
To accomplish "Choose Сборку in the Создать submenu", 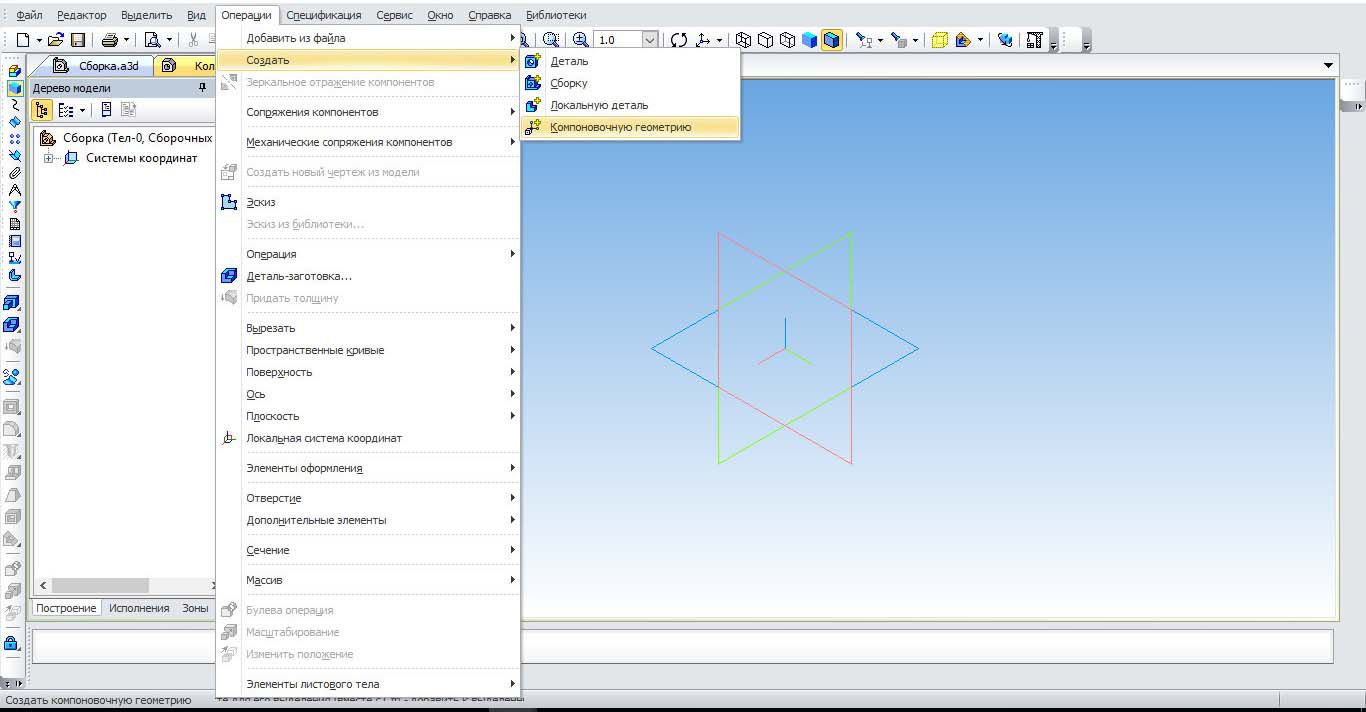I will (x=630, y=83).
